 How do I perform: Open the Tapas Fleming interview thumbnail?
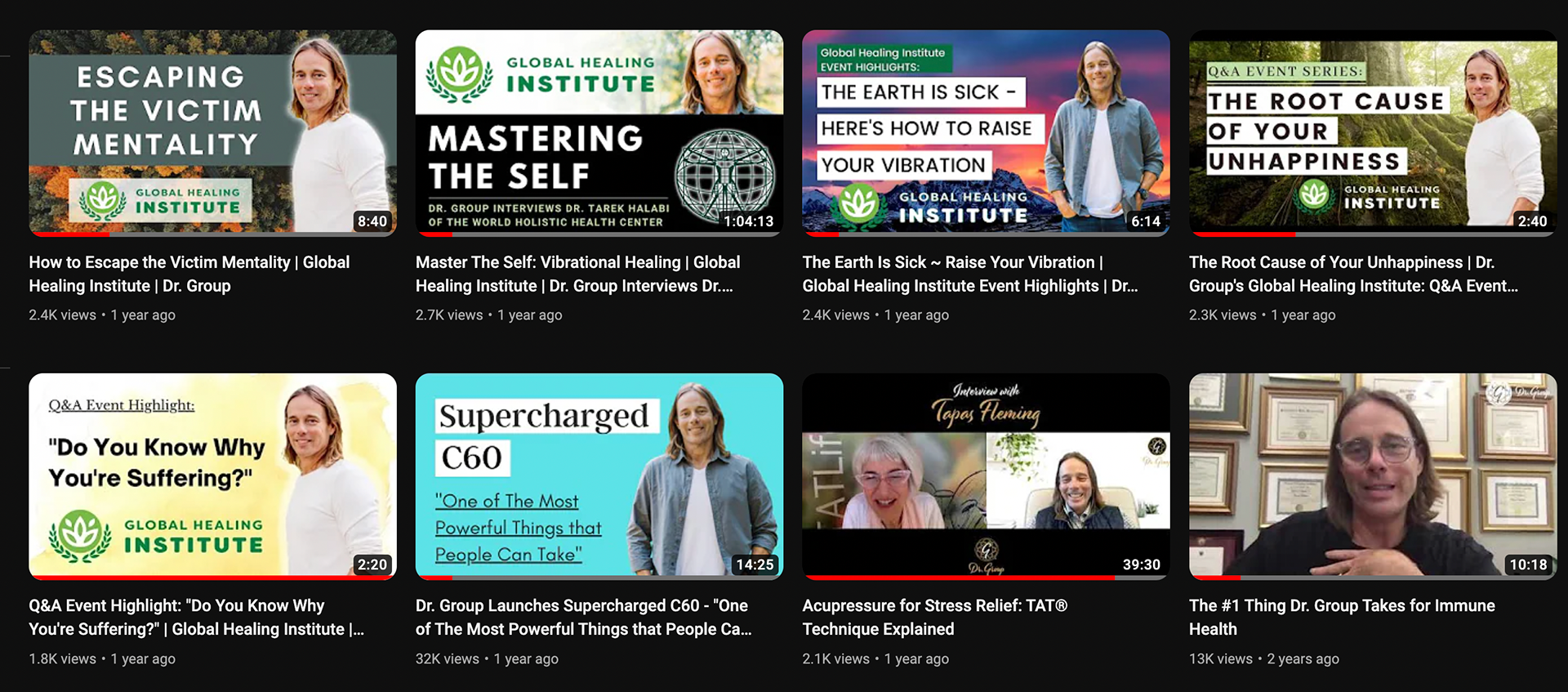click(x=986, y=476)
